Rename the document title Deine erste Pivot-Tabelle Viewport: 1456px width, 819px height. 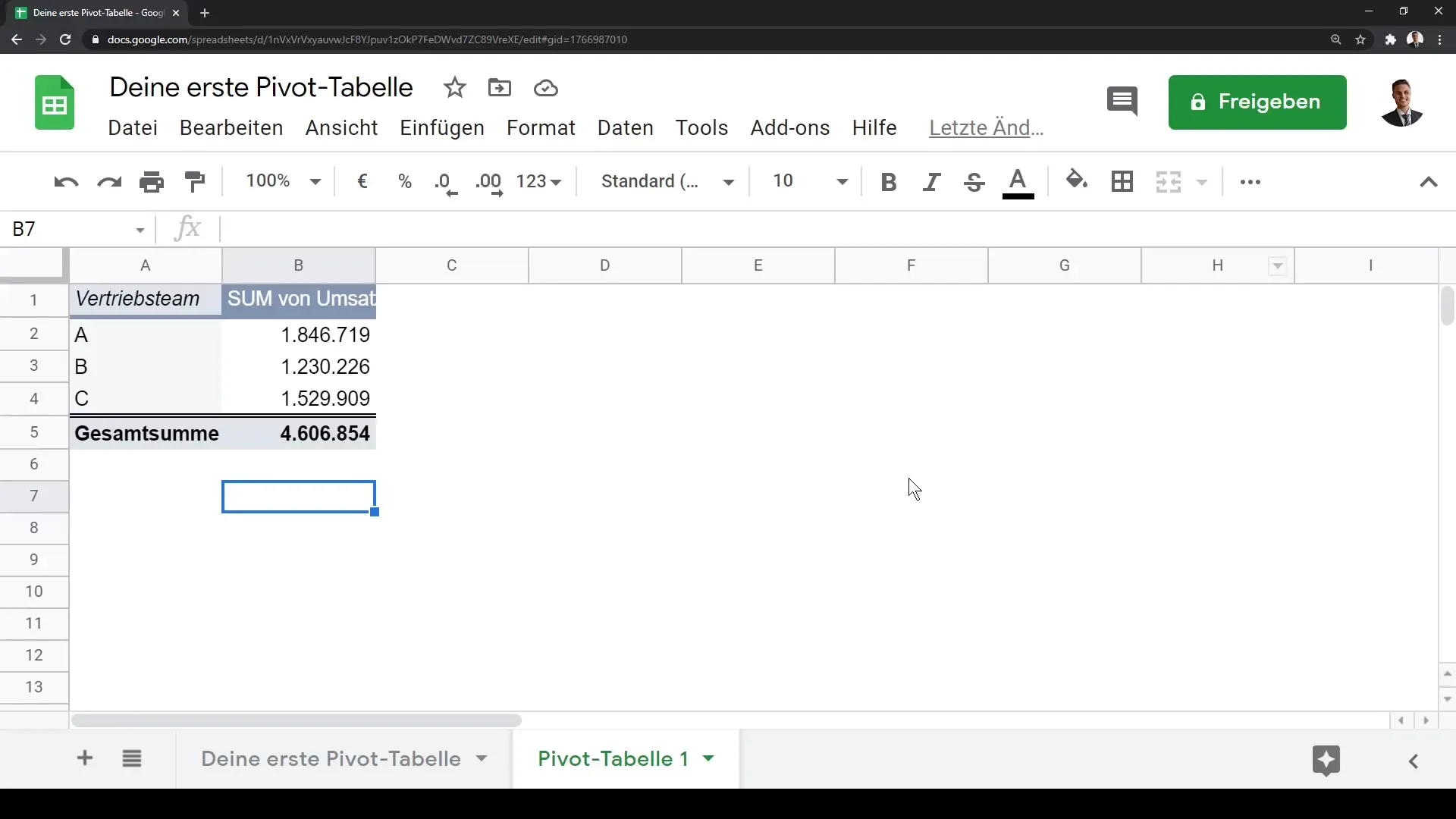[x=261, y=87]
